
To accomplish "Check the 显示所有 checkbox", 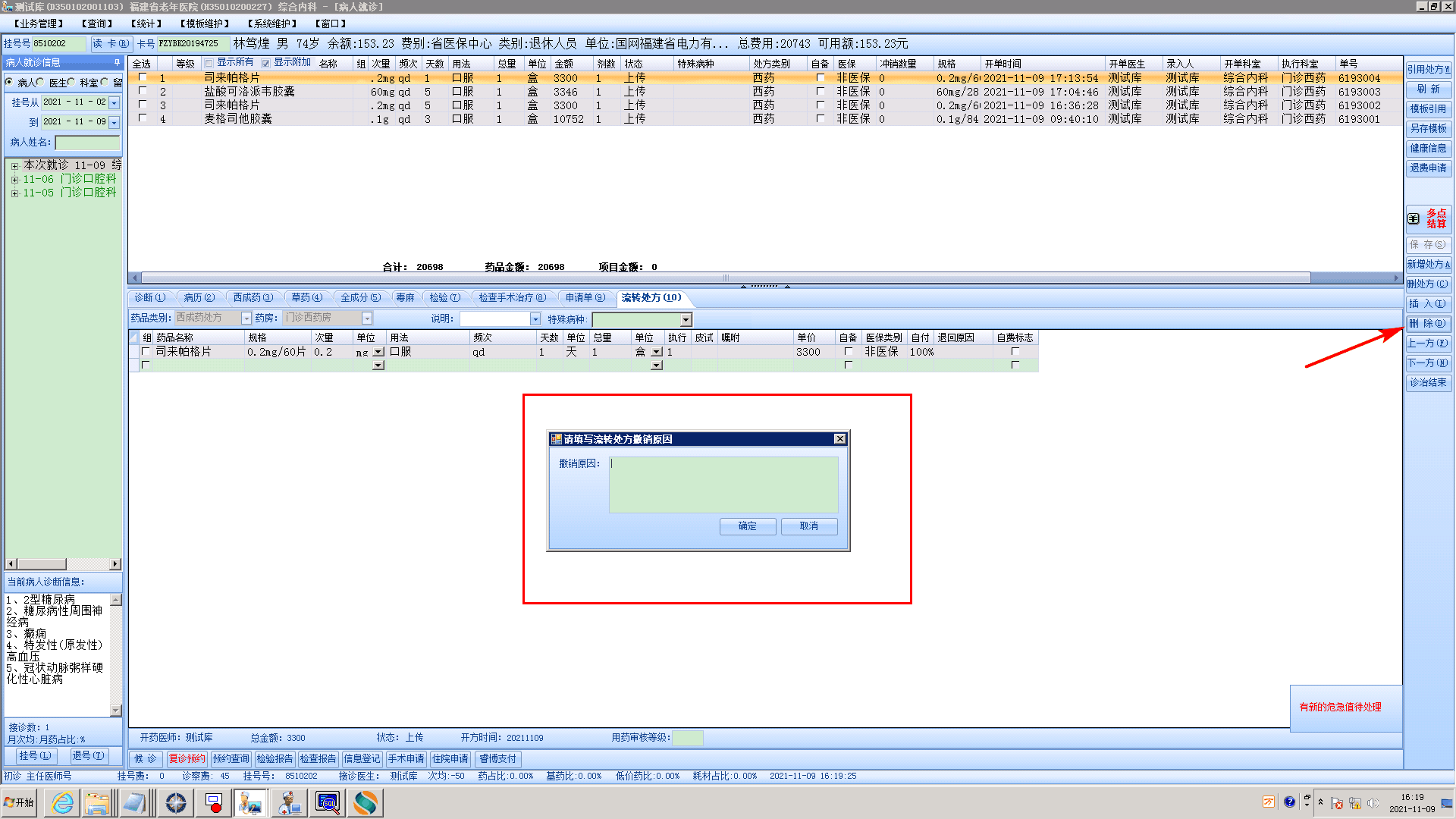I will point(209,63).
